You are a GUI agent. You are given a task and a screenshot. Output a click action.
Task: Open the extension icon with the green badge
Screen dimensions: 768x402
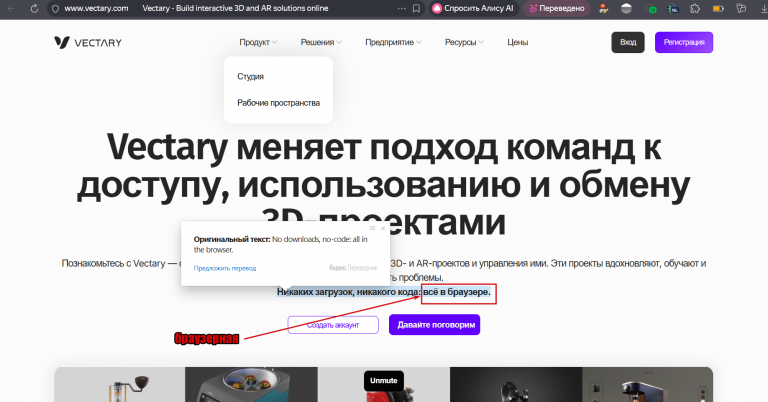650,8
